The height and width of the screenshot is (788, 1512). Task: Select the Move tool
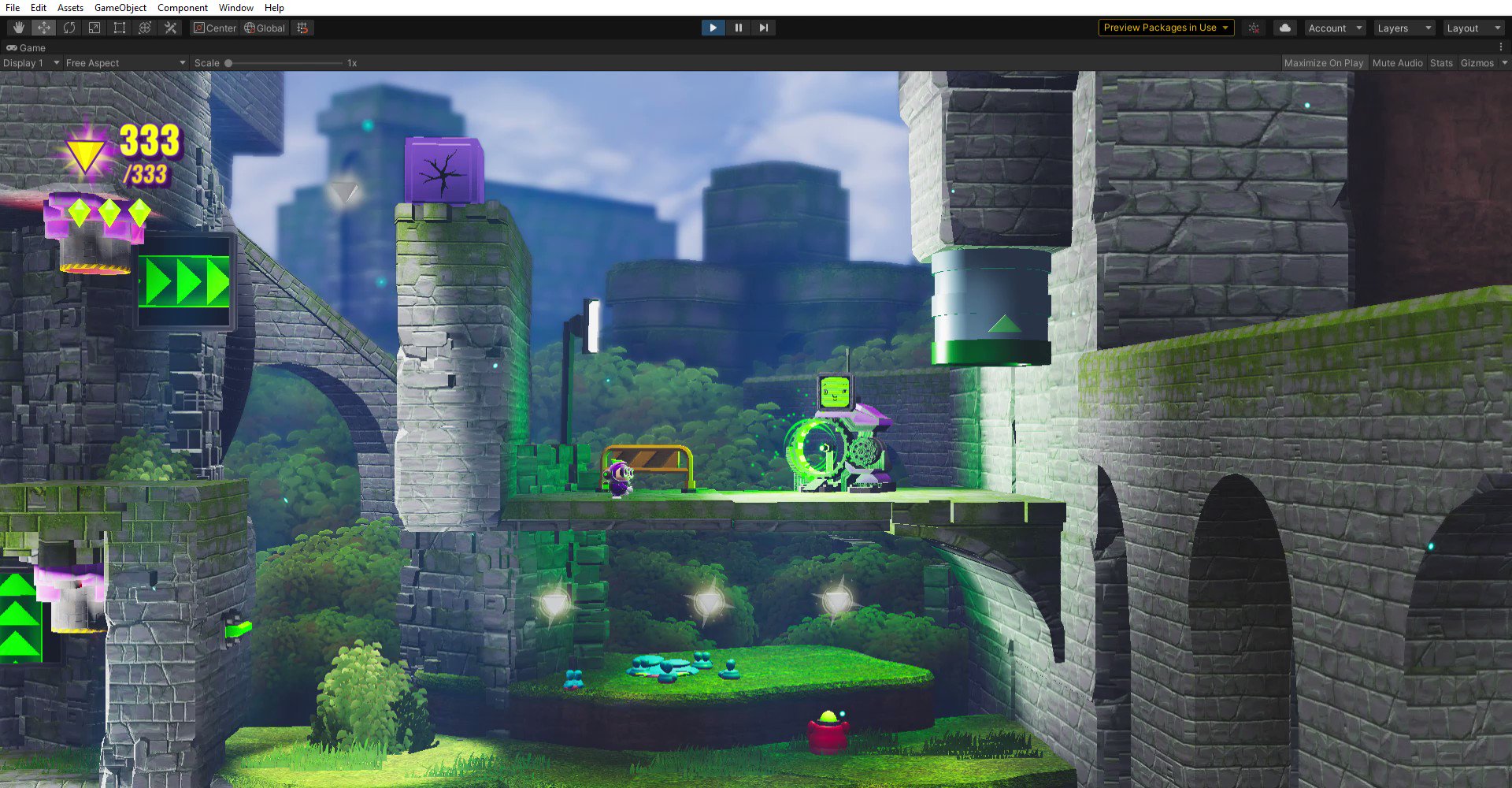coord(44,28)
